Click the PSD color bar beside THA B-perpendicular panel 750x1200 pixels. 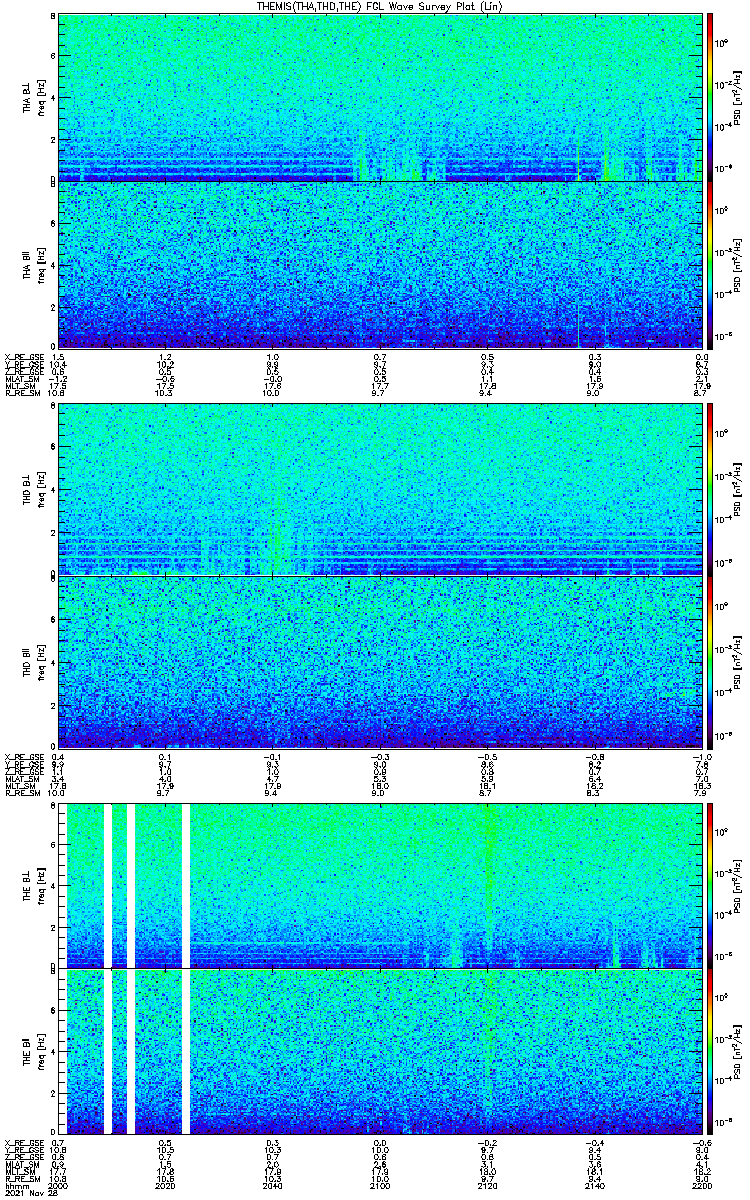[x=709, y=97]
